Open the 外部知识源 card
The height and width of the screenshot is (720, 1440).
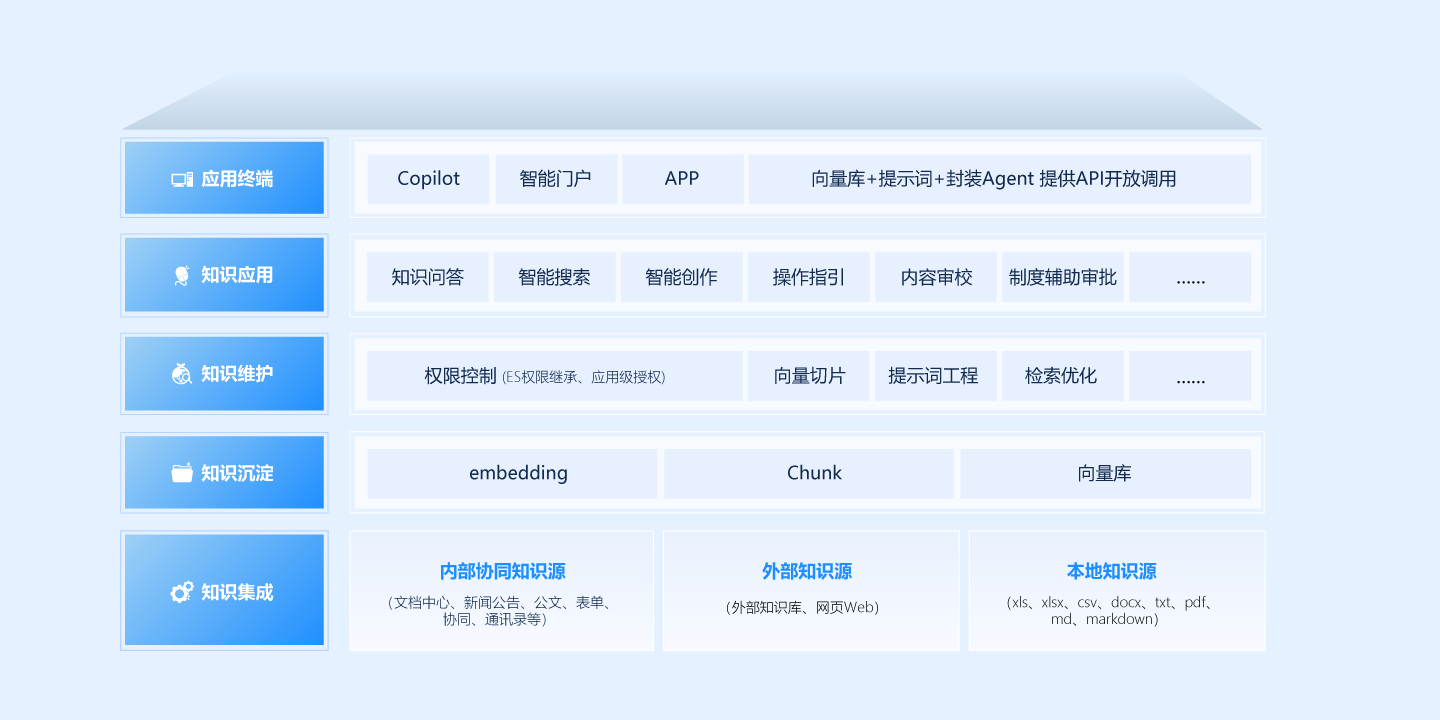(811, 590)
